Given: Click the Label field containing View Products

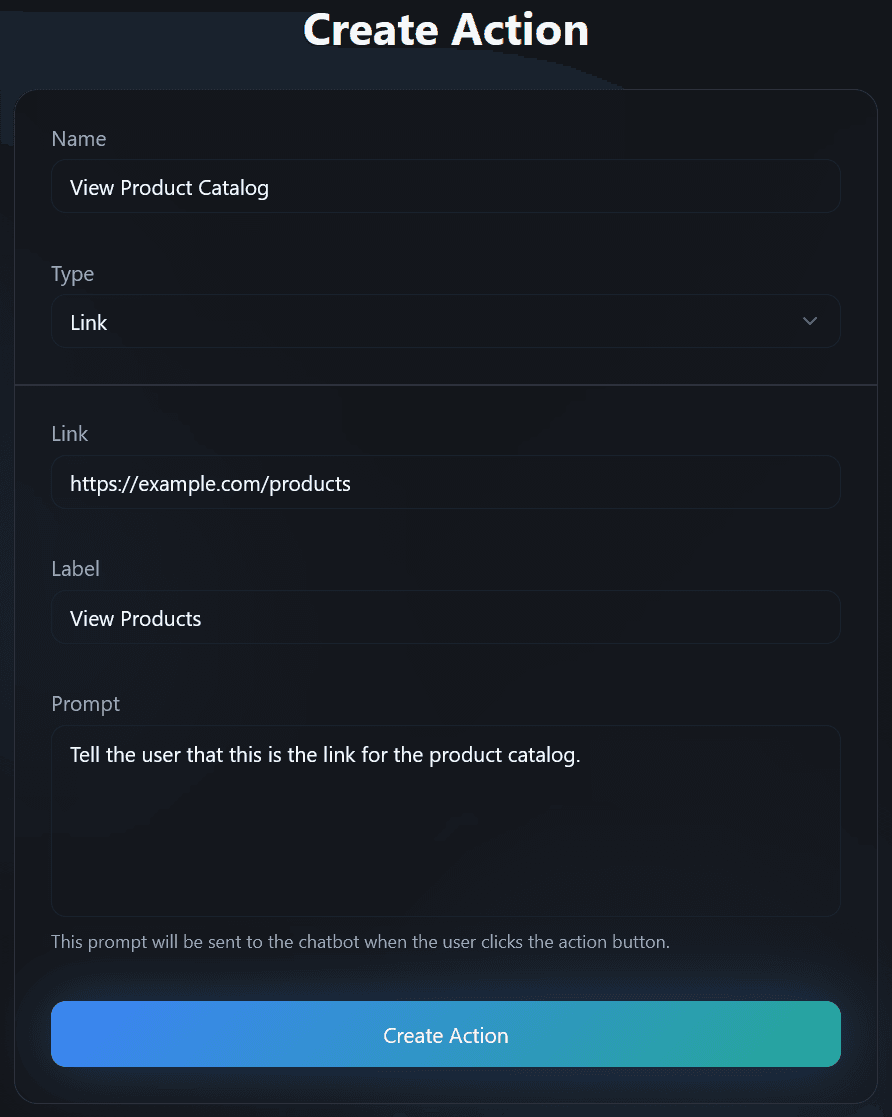Looking at the screenshot, I should tap(446, 617).
